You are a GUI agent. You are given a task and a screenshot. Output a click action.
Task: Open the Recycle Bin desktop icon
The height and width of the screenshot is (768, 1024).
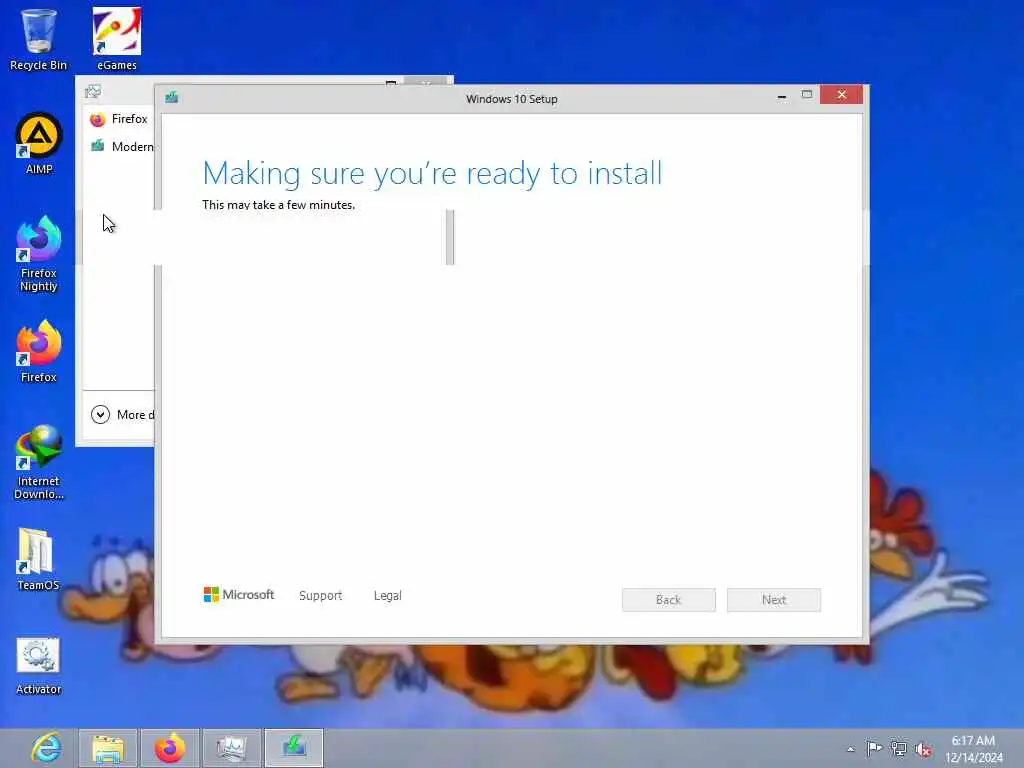coord(39,39)
